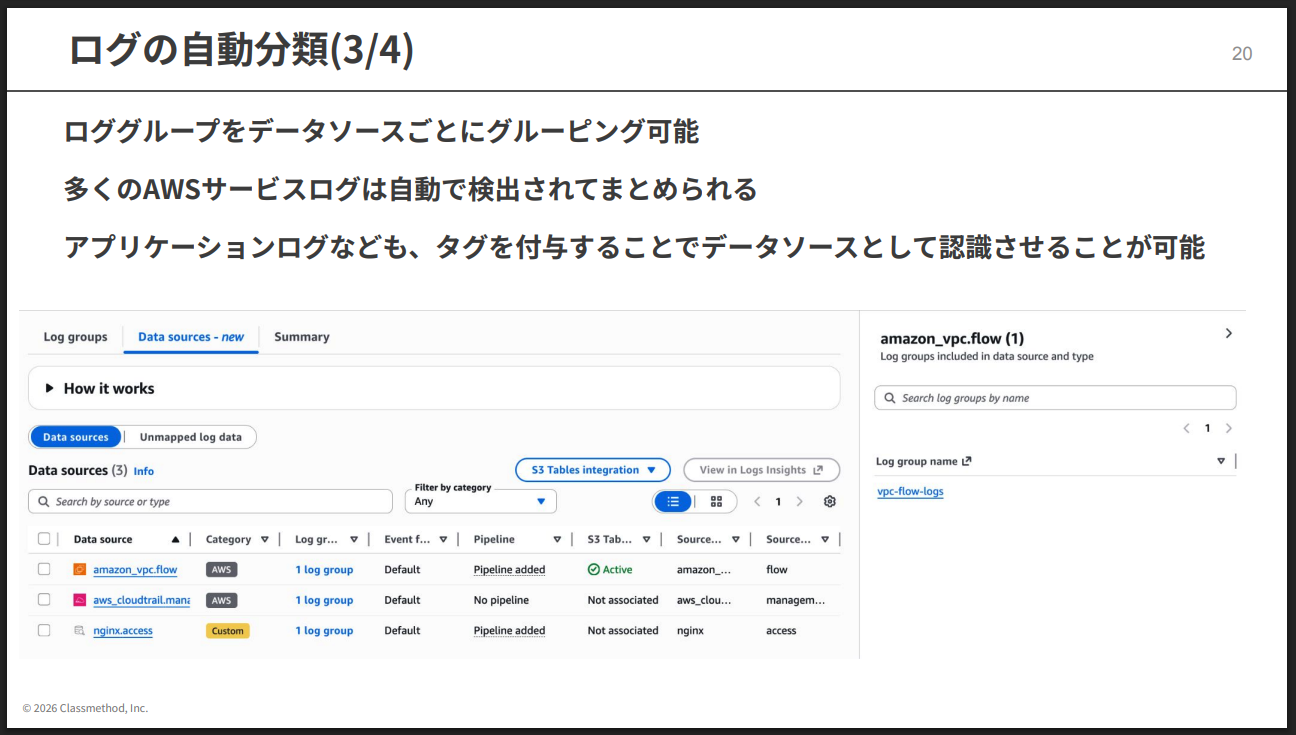Open the S3 Tables integration dropdown
This screenshot has height=735, width=1296.
pos(593,469)
